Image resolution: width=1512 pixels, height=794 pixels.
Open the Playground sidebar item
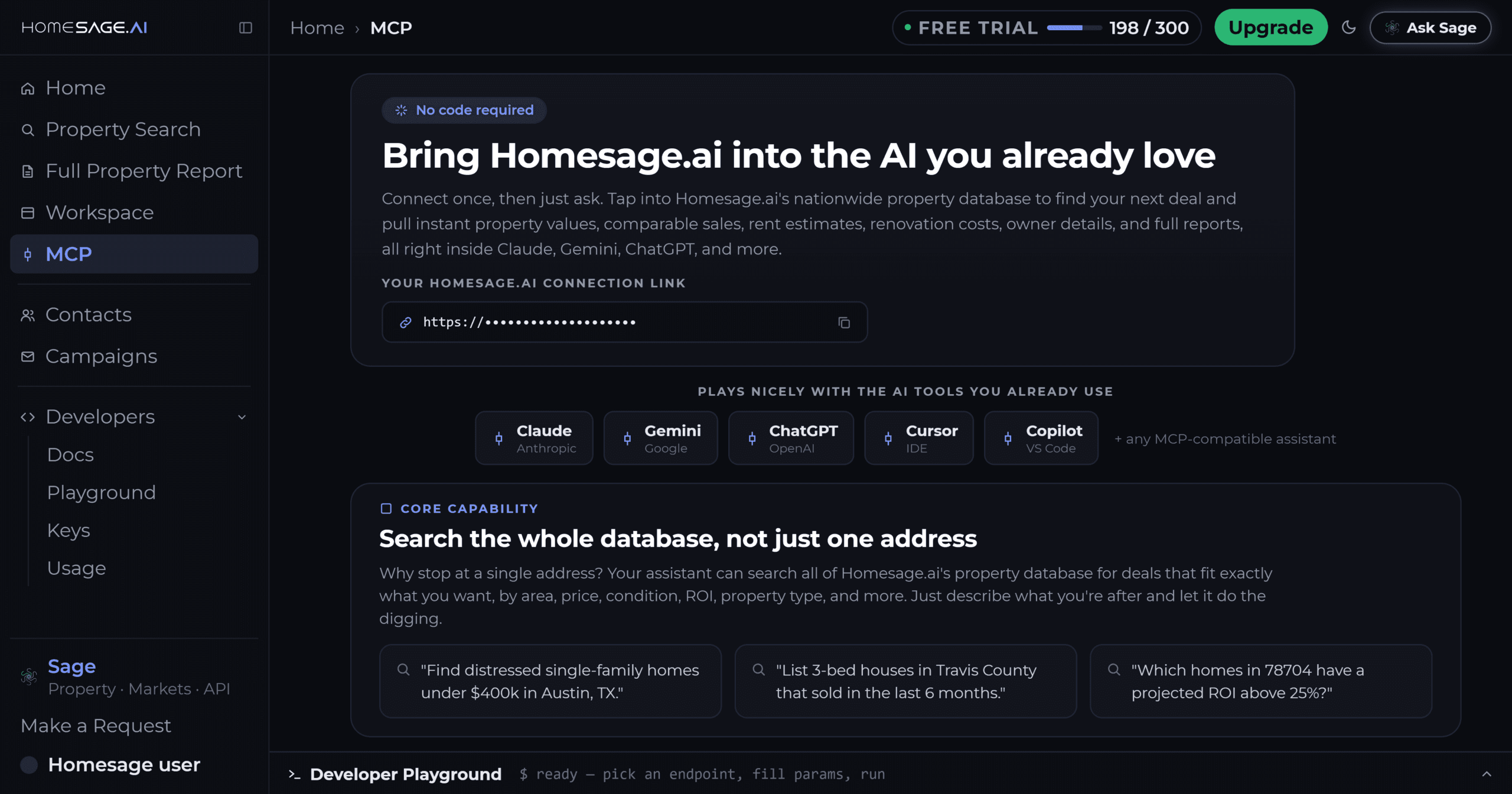coord(102,493)
